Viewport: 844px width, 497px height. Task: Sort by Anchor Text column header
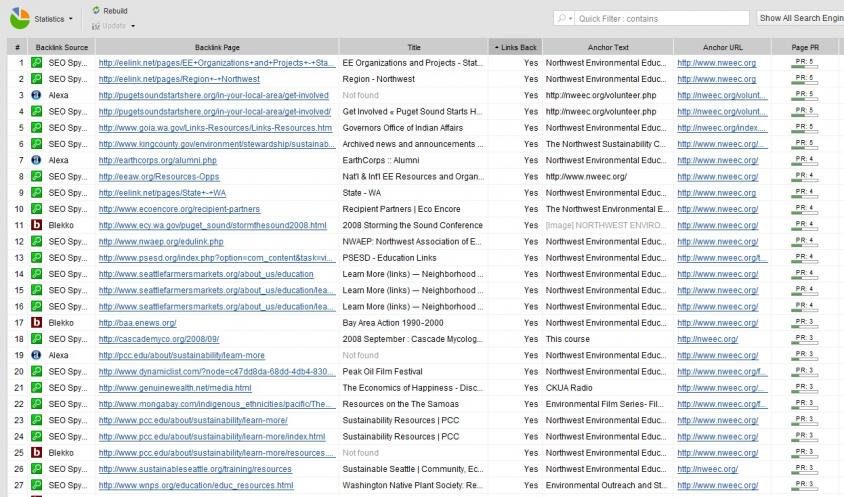[608, 47]
